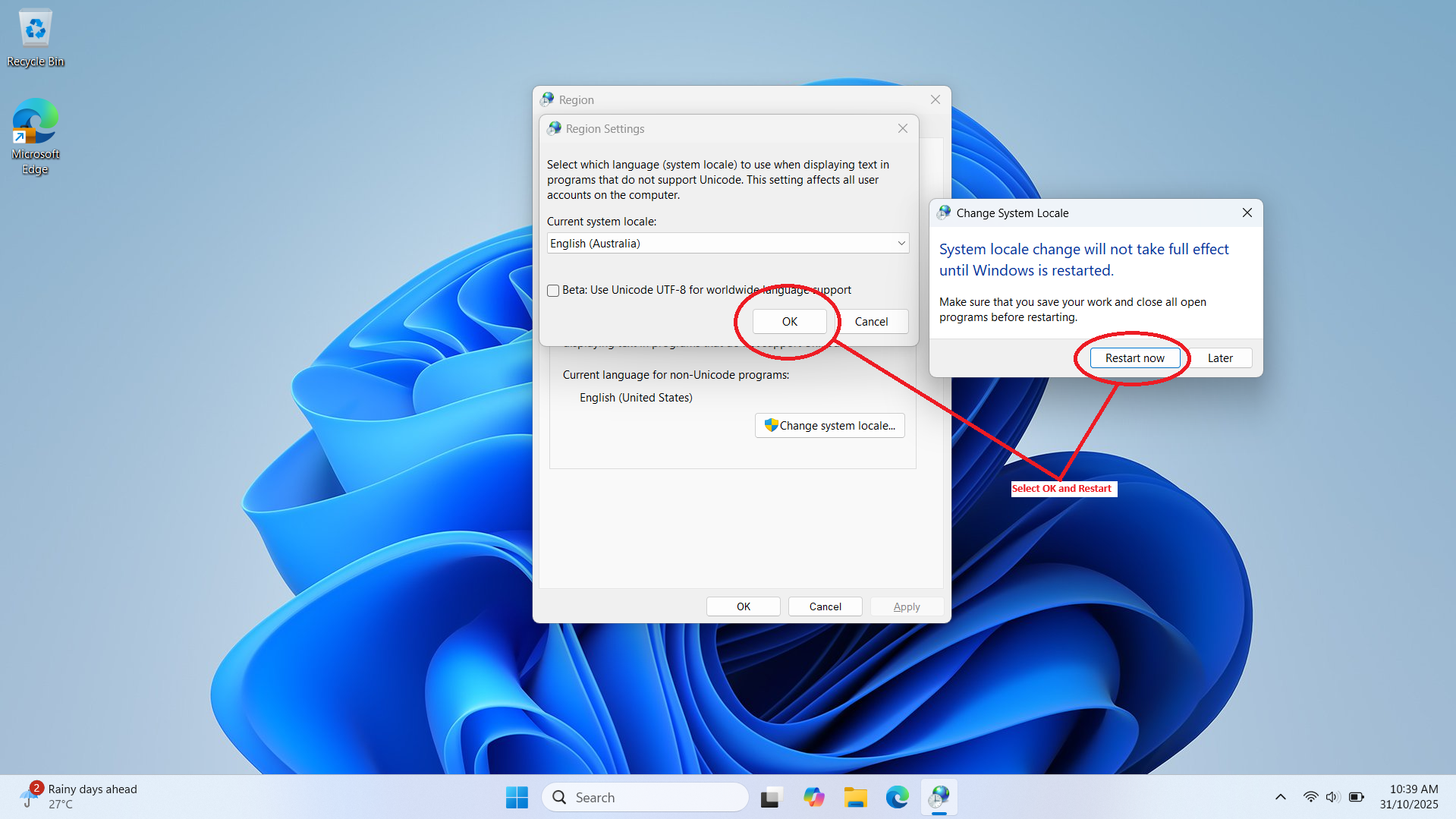Image resolution: width=1456 pixels, height=819 pixels.
Task: Open the weather widget Rainy days ahead
Action: point(79,797)
